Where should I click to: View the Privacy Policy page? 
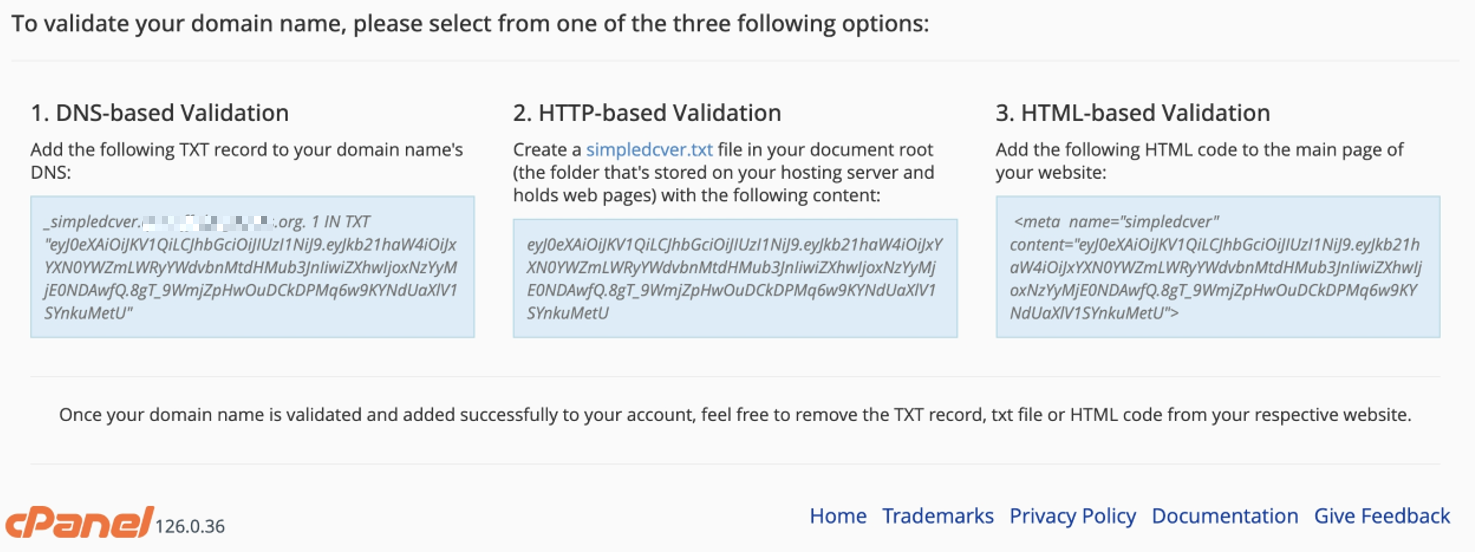[x=1072, y=516]
